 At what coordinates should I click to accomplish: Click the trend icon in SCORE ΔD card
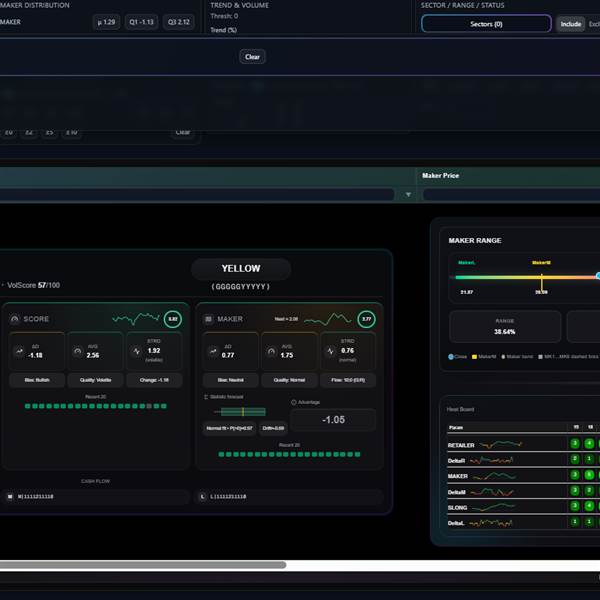click(x=21, y=351)
